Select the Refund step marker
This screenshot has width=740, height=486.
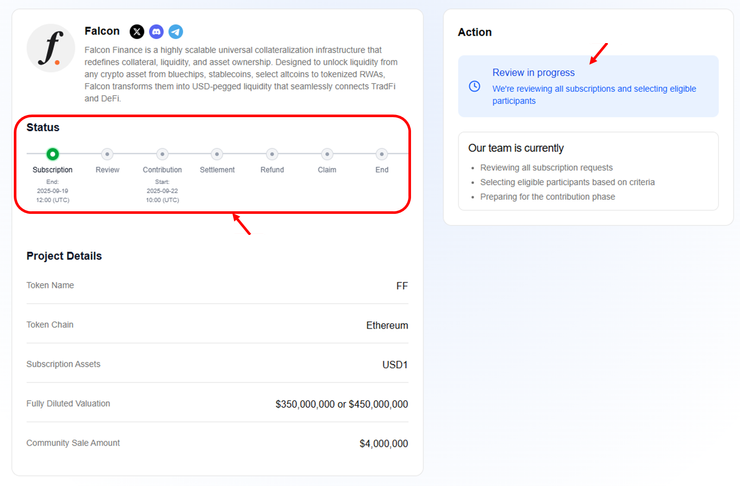[x=272, y=154]
